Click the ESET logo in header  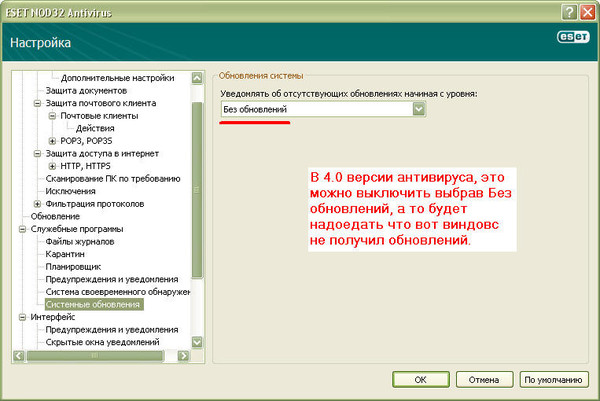click(573, 37)
